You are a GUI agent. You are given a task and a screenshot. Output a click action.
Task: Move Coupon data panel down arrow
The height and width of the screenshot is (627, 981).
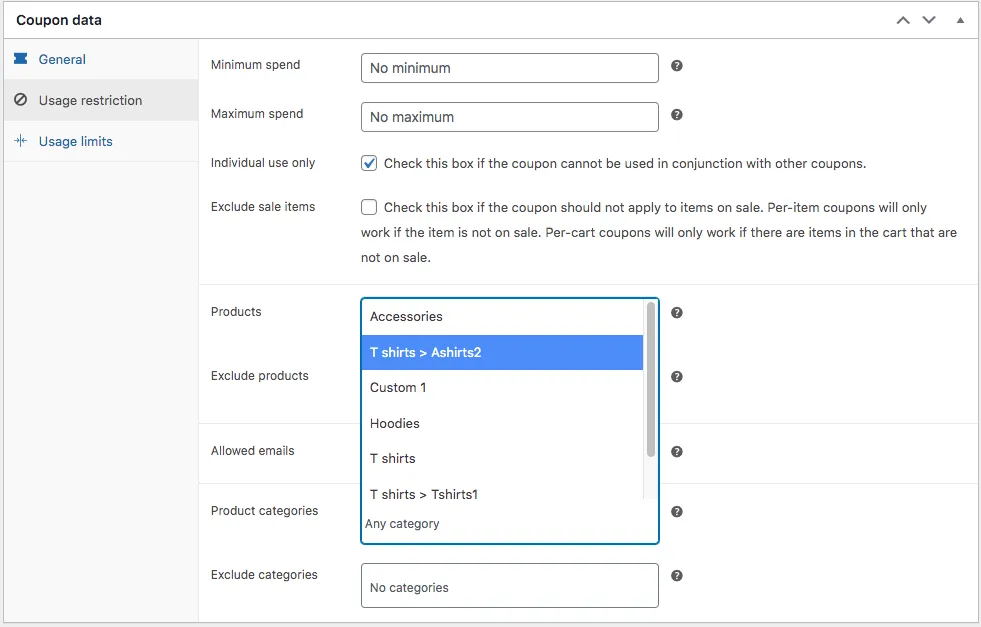(x=929, y=20)
